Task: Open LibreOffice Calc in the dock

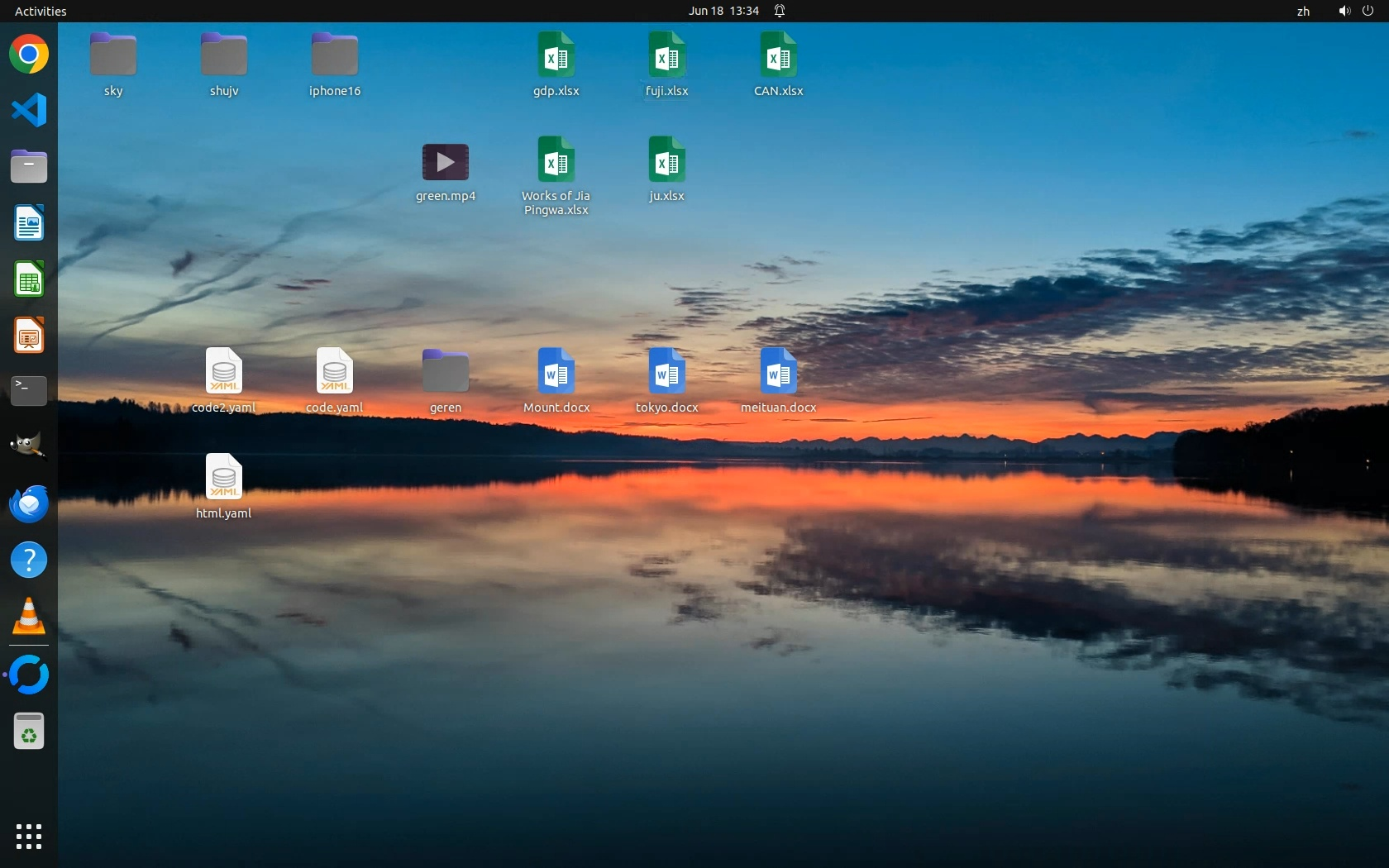Action: (x=29, y=279)
